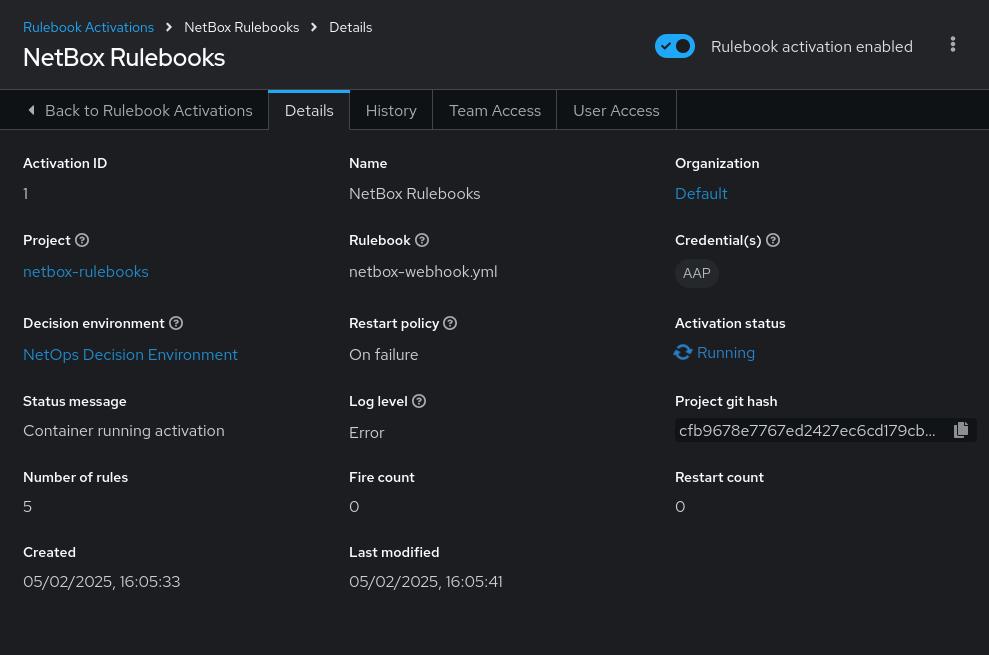Screen dimensions: 989x655
Task: Click Rulebook Activations breadcrumb link
Action: click(88, 27)
